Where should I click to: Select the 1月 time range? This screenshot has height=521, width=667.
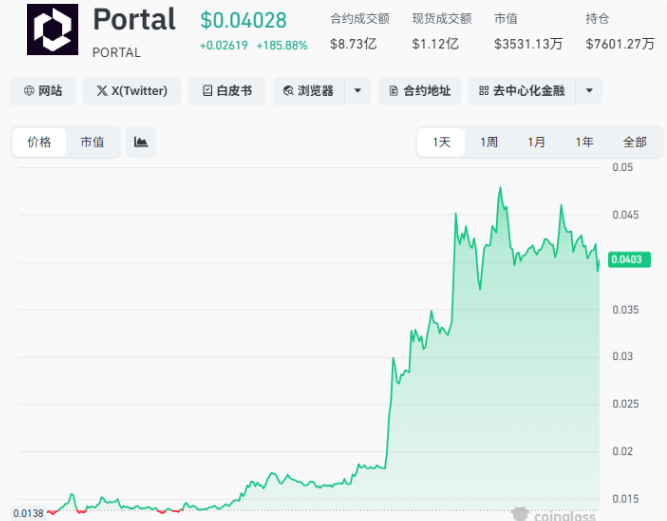click(x=536, y=142)
